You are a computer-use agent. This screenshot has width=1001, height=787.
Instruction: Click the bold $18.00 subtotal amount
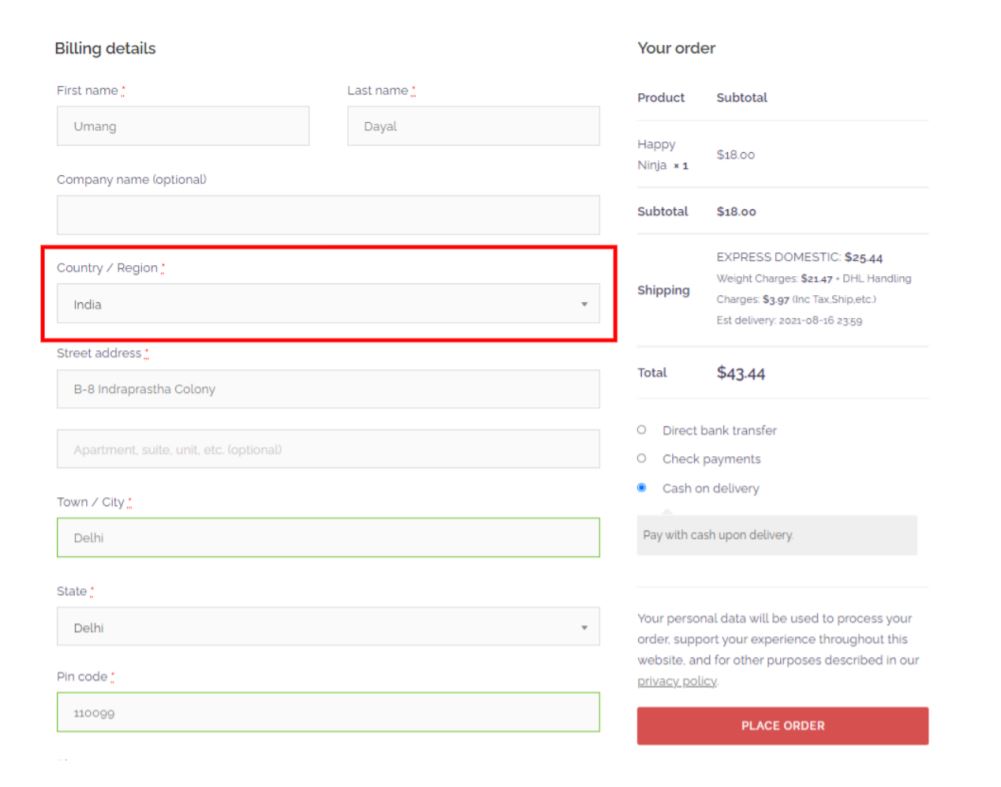coord(736,211)
